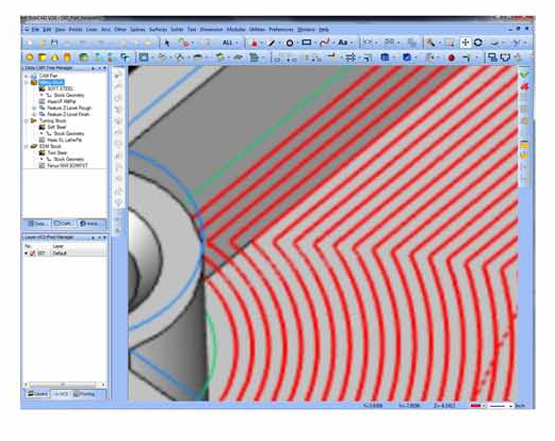Click the blue checkmark box toolbar icon
Viewport: 555px width, 441px height.
tap(407, 57)
